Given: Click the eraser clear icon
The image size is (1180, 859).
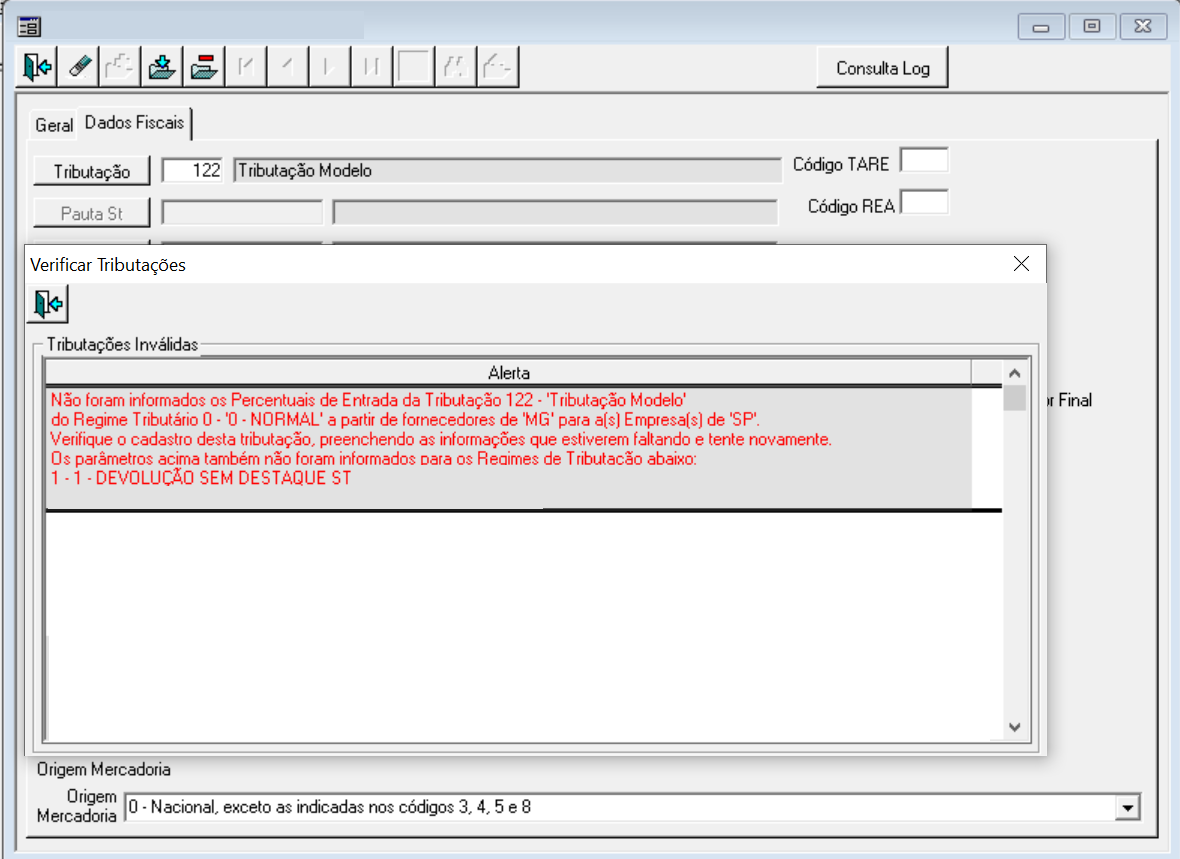Looking at the screenshot, I should 79,67.
